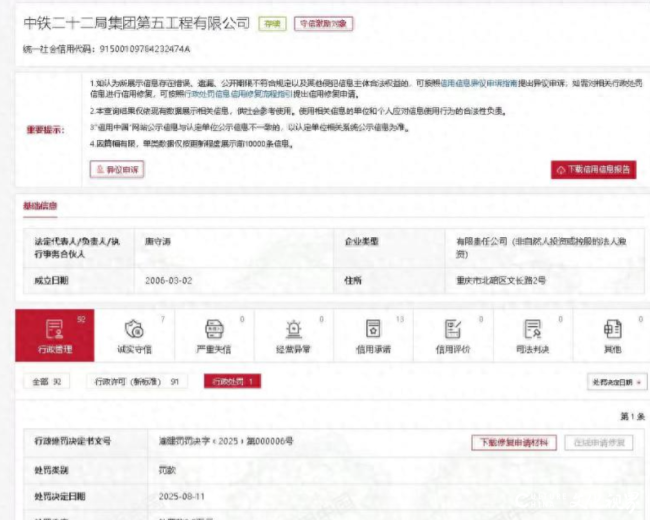Click the 存续 status badge
This screenshot has height=520, width=650.
pyautogui.click(x=272, y=24)
